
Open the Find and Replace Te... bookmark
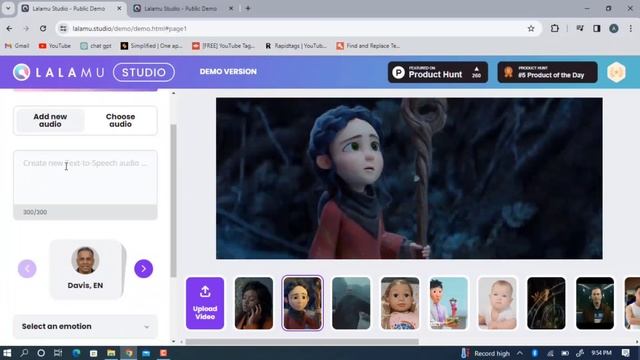(x=368, y=46)
